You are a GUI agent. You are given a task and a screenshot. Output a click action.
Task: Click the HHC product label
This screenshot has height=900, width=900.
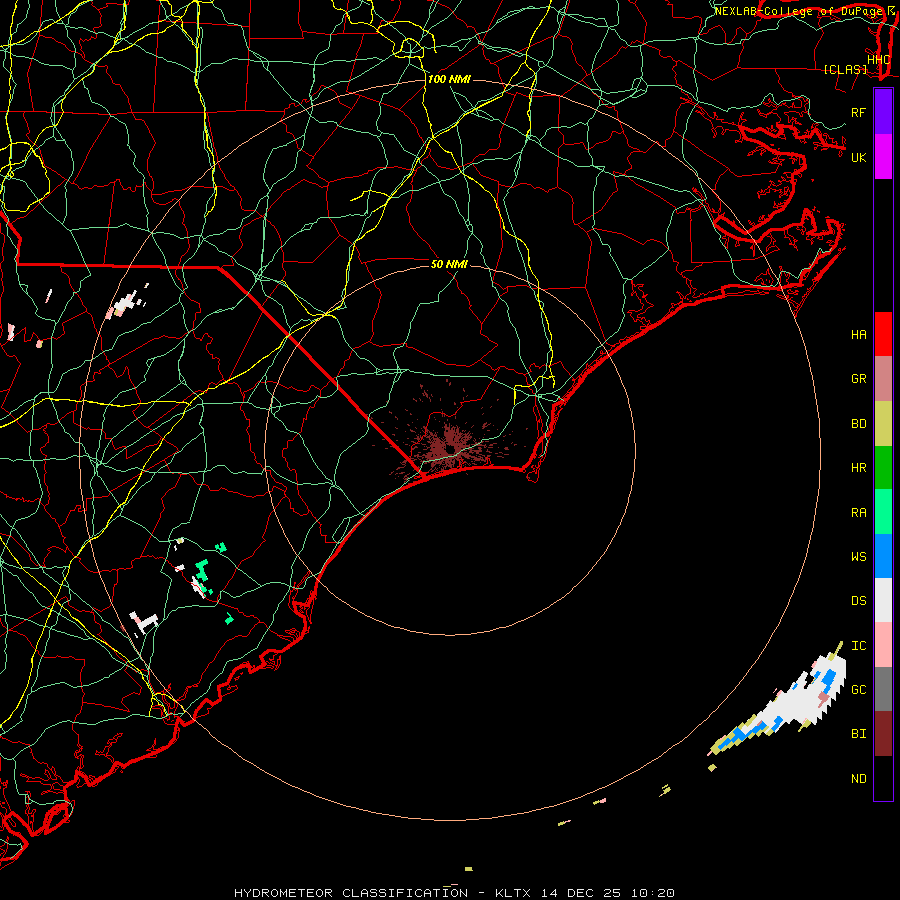tap(878, 60)
